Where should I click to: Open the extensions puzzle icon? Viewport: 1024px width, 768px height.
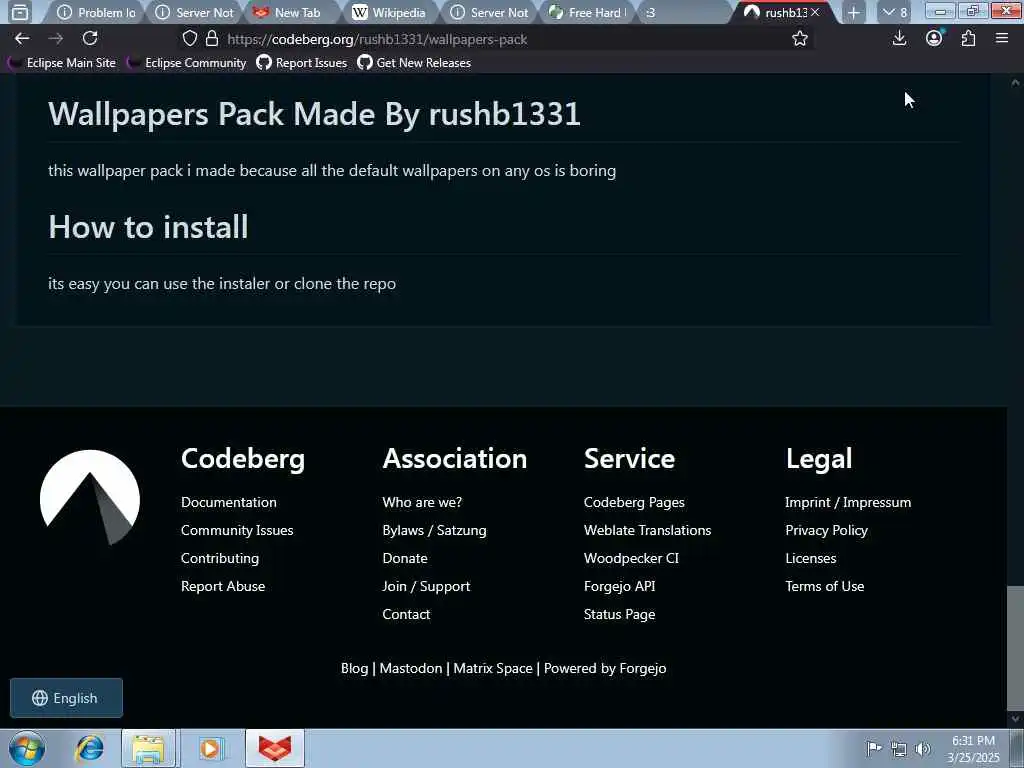968,39
